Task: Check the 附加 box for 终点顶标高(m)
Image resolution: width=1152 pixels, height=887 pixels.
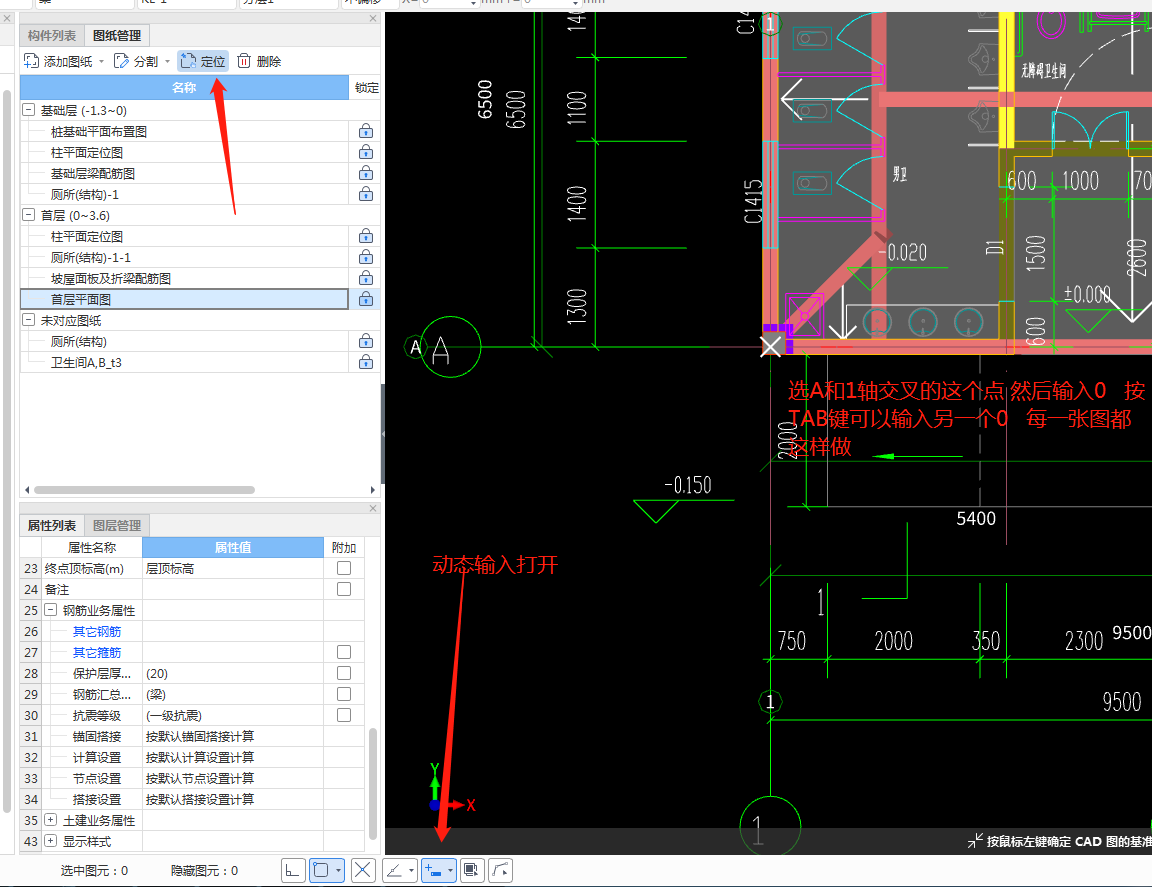Action: (x=344, y=568)
